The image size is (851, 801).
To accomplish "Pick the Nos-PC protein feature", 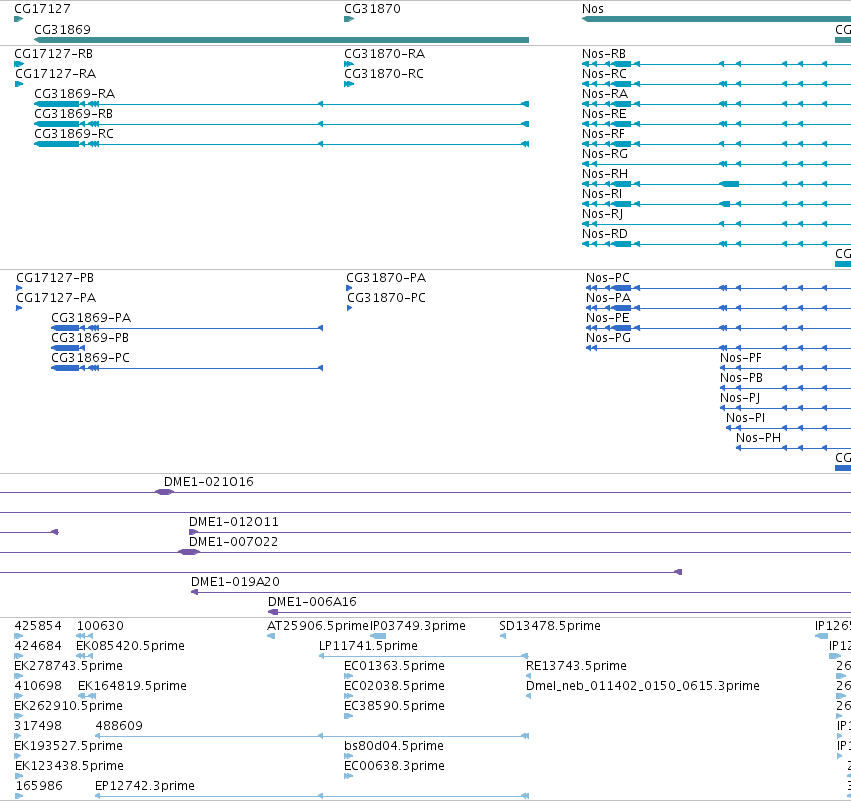I will coord(608,278).
